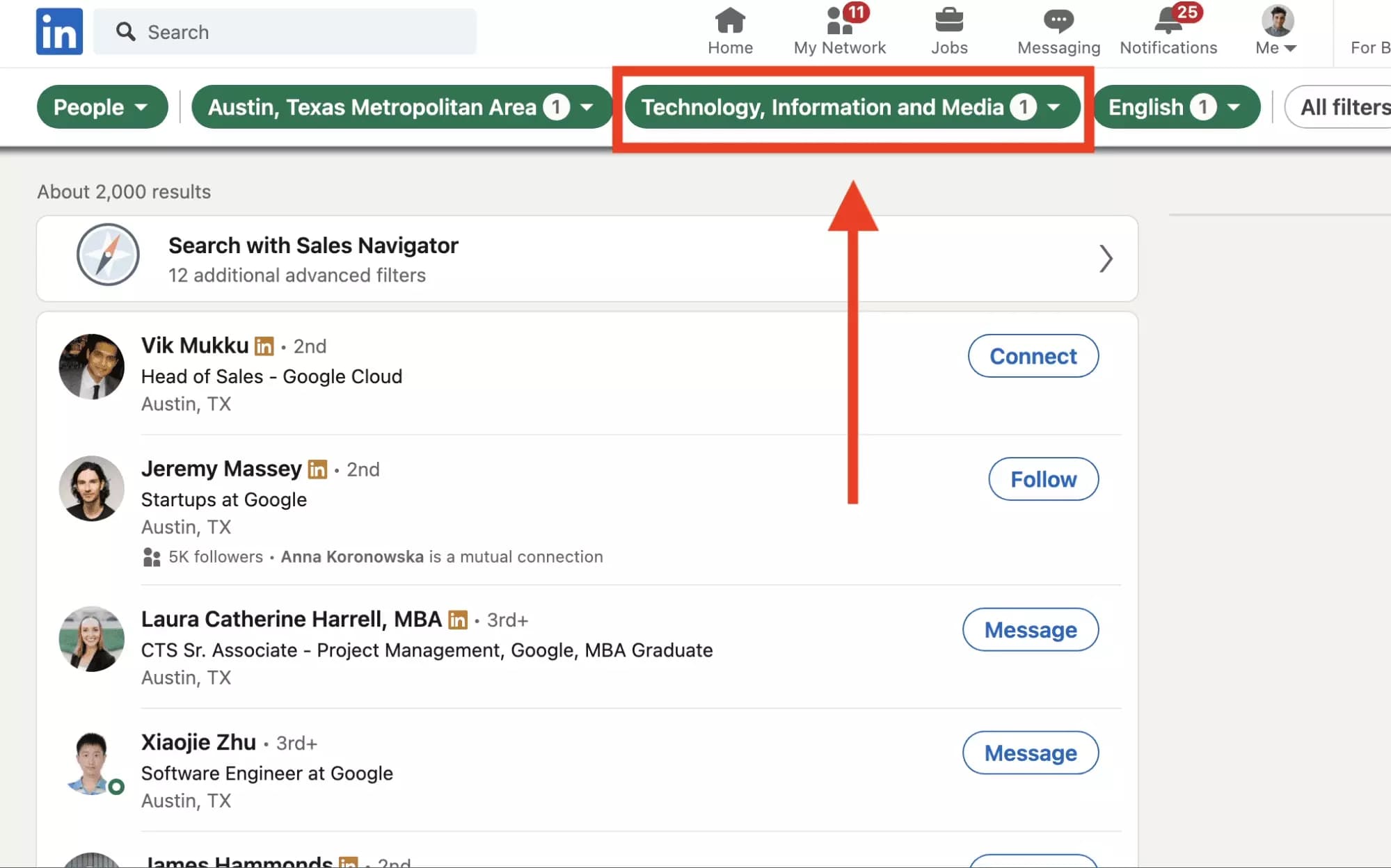Click the LinkedIn badge beside Vik Mukku
Image resolution: width=1391 pixels, height=868 pixels.
[x=264, y=346]
